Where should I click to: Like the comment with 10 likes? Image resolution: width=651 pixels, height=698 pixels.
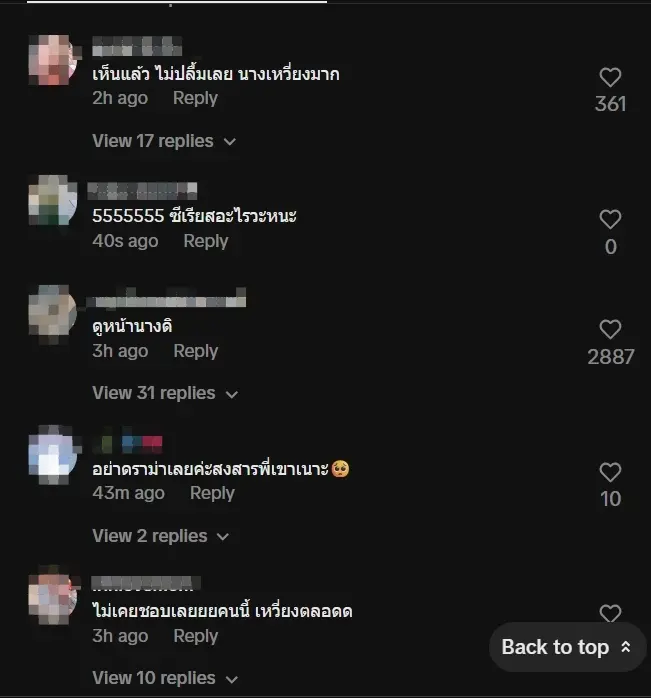click(610, 472)
